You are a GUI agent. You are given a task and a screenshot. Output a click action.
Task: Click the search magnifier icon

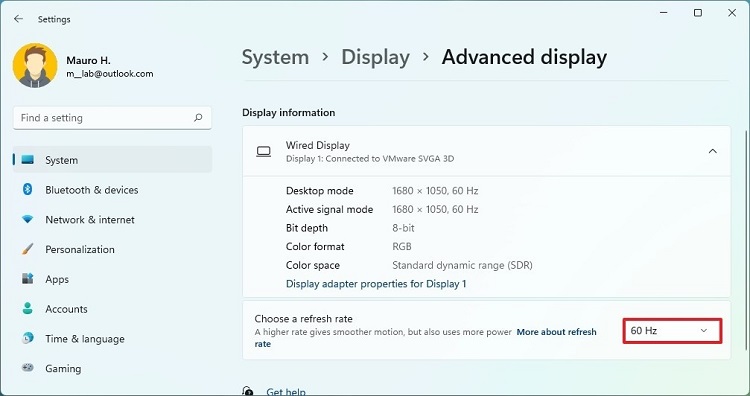[198, 118]
